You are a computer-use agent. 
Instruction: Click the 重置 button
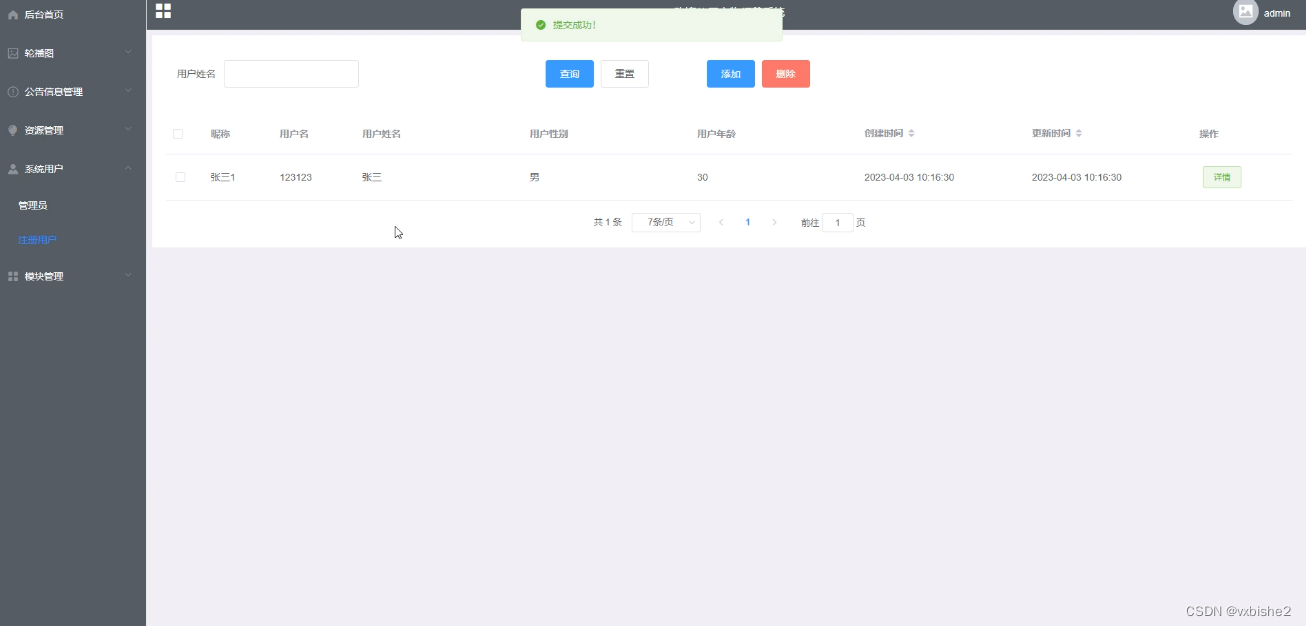625,74
